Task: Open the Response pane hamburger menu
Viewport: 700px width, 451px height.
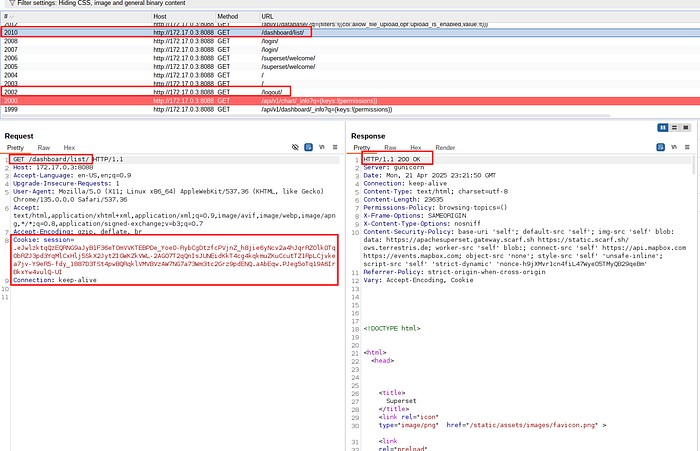Action: 687,147
